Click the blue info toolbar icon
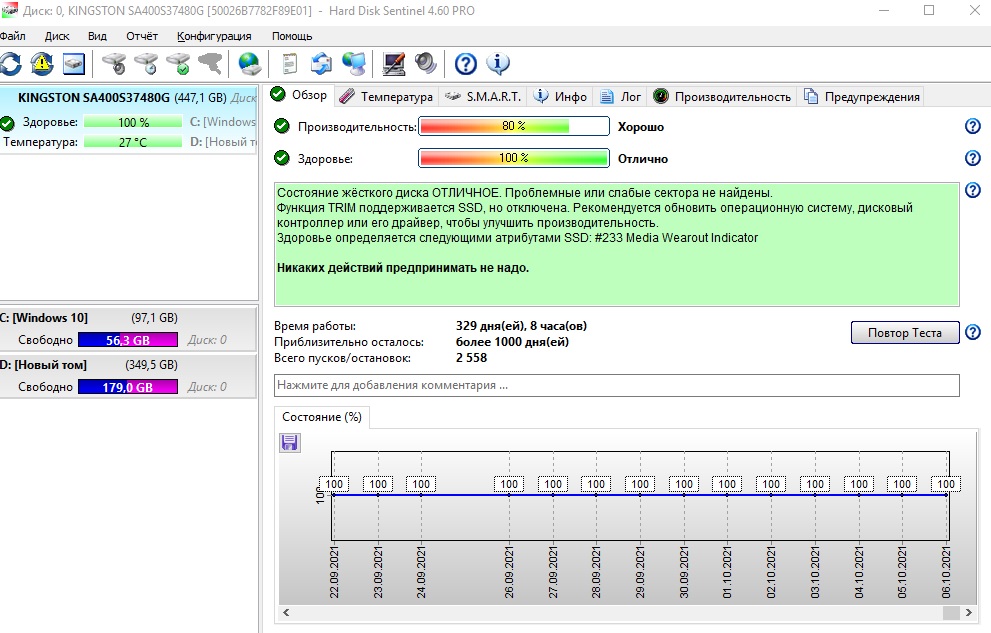 [498, 64]
